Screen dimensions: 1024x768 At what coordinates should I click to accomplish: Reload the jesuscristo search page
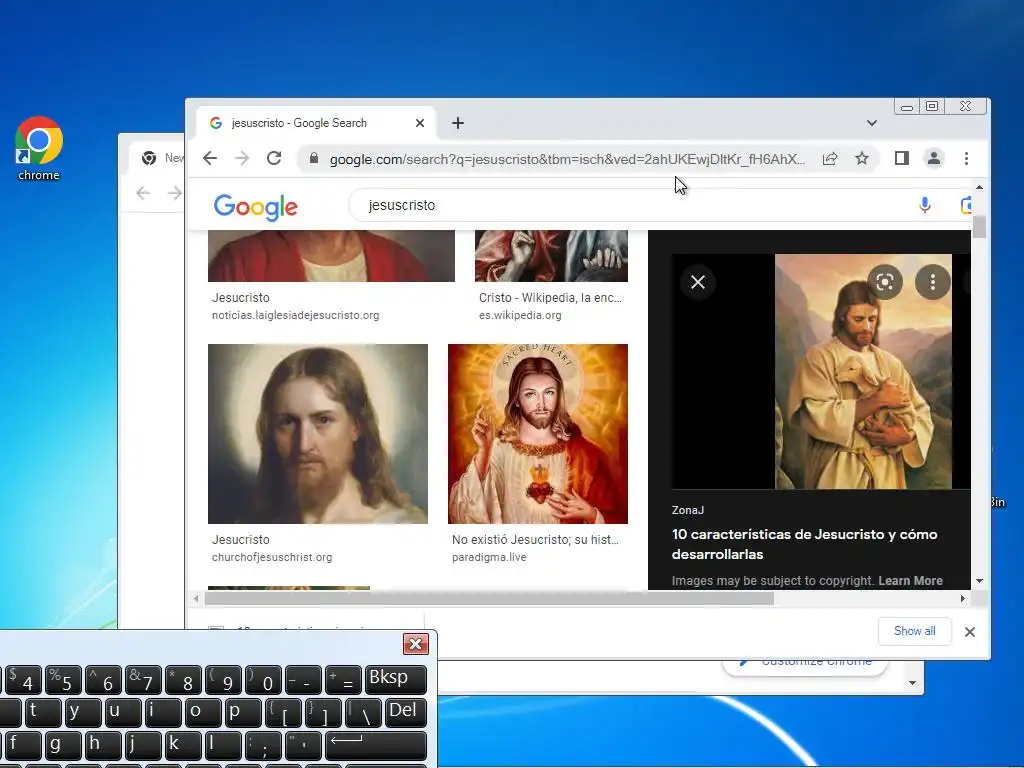point(274,158)
